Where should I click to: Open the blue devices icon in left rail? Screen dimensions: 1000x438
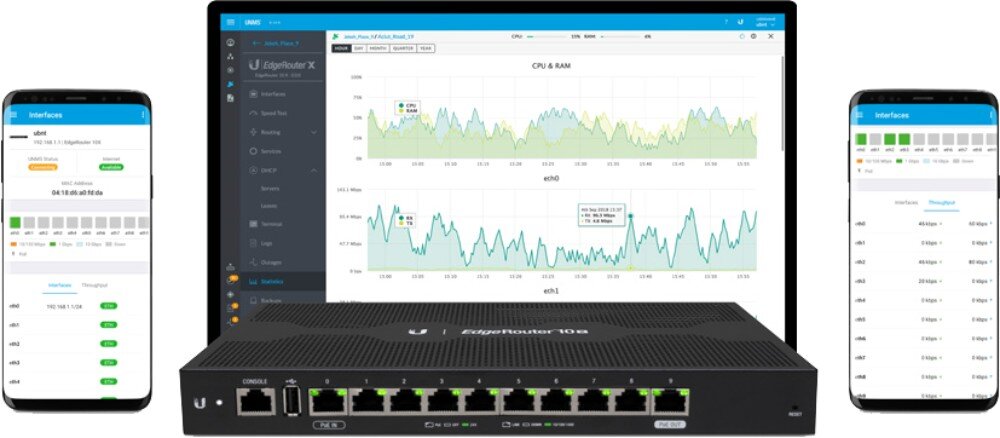[x=230, y=84]
